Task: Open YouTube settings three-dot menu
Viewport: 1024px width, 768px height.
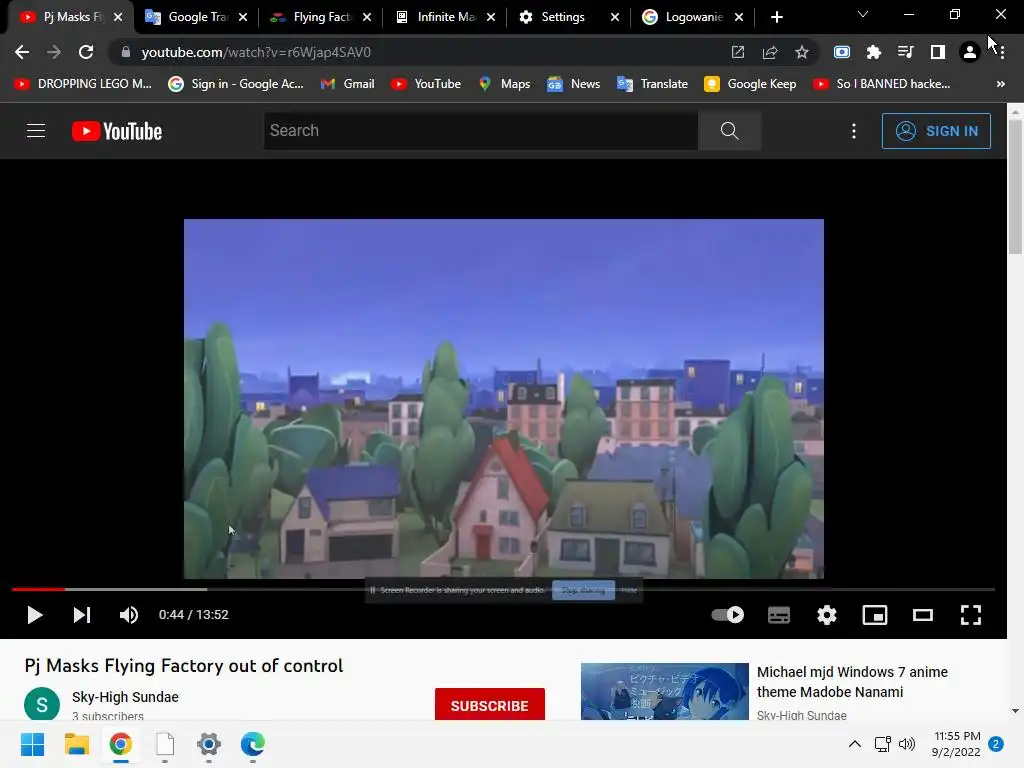Action: (854, 131)
